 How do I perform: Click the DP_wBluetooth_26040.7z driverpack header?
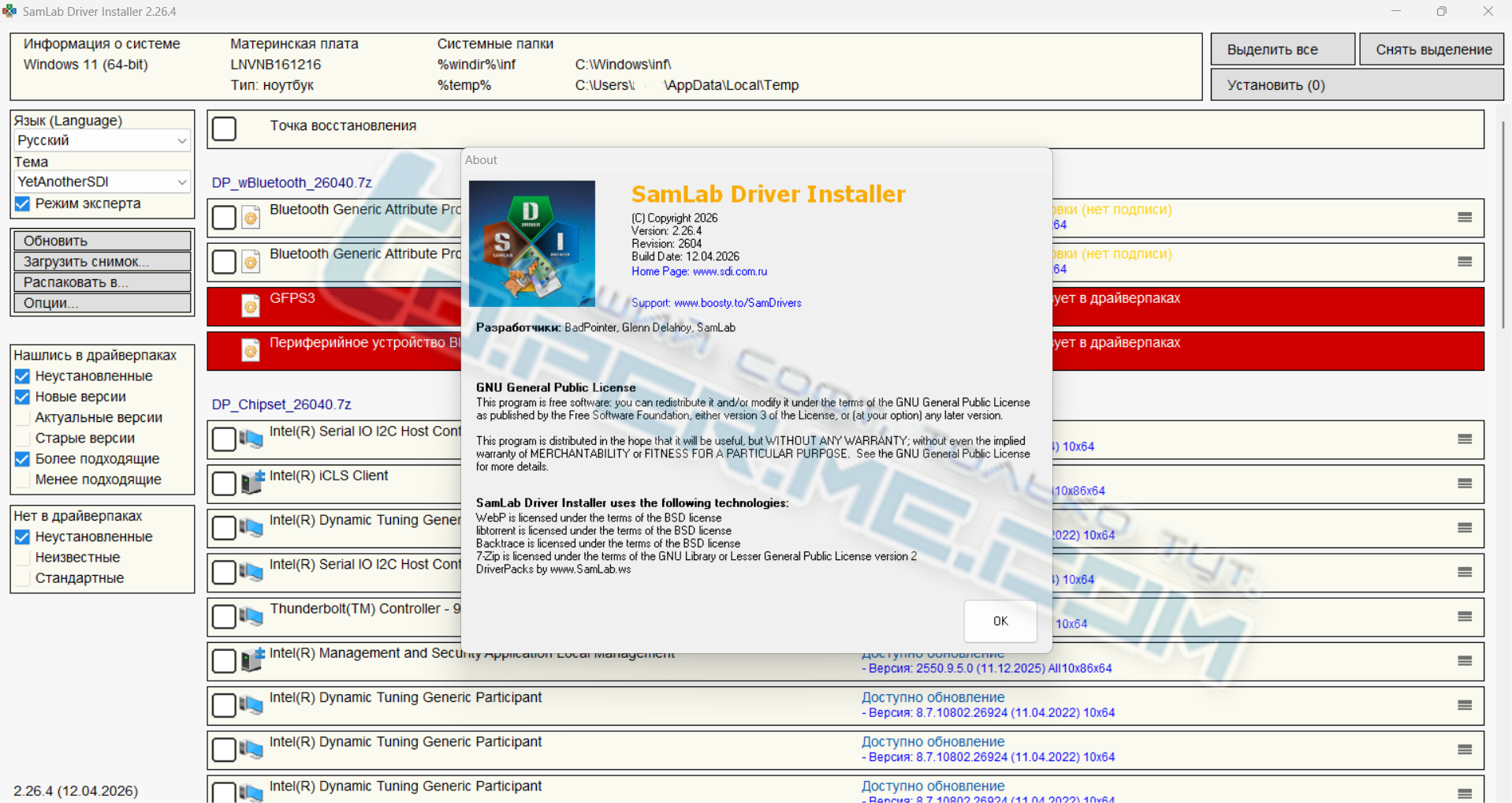pyautogui.click(x=292, y=183)
